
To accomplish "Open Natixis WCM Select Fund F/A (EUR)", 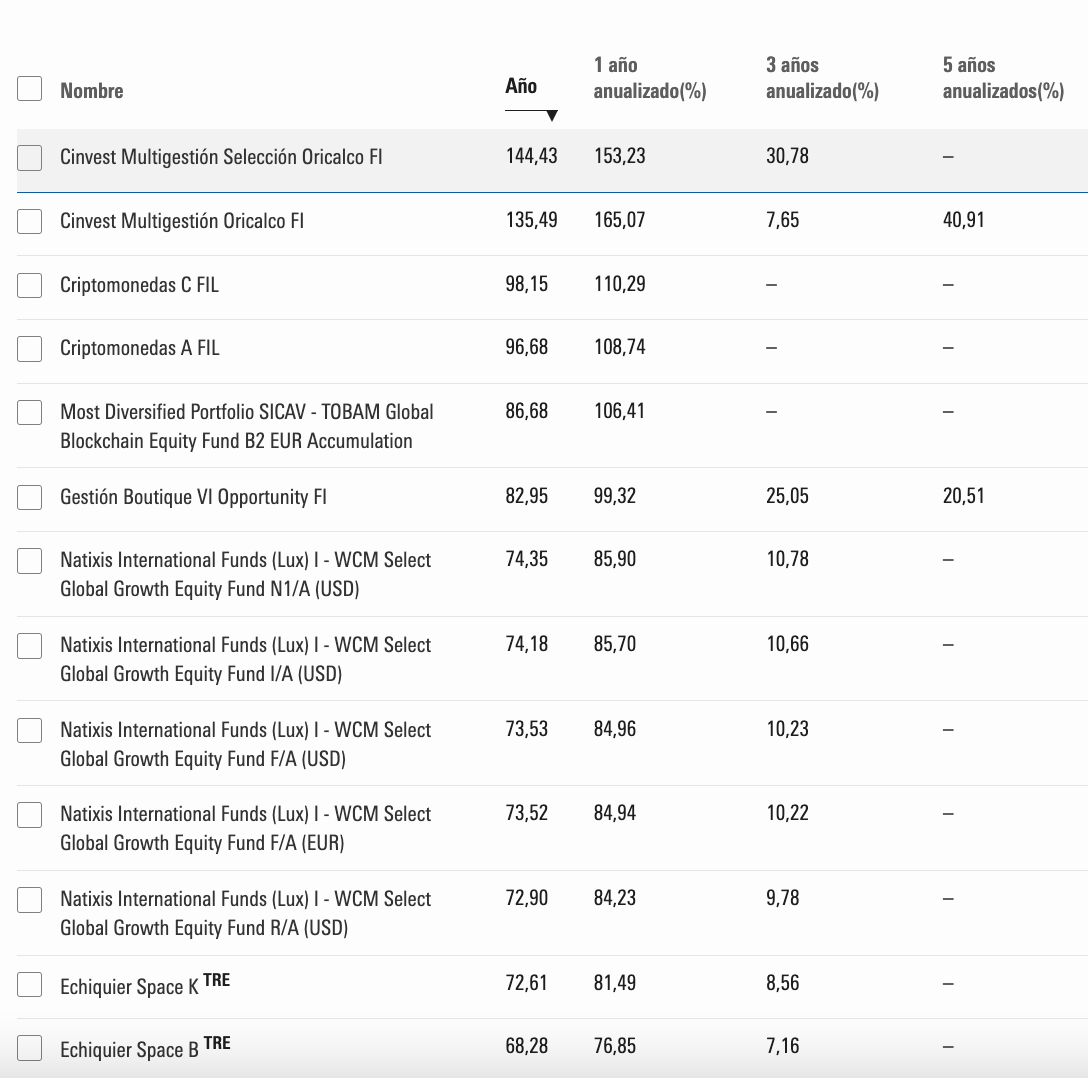I will coord(246,828).
